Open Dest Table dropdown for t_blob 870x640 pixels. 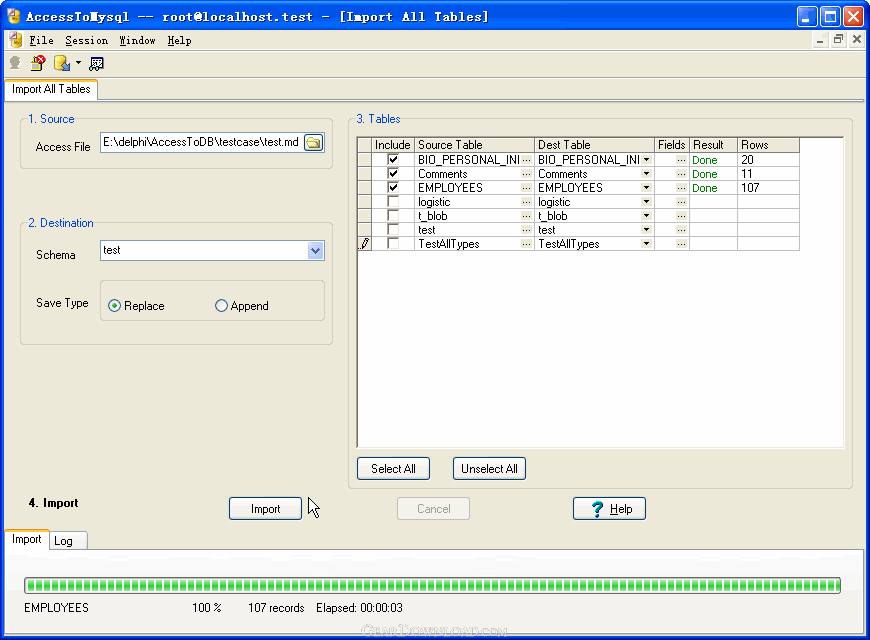coord(646,215)
